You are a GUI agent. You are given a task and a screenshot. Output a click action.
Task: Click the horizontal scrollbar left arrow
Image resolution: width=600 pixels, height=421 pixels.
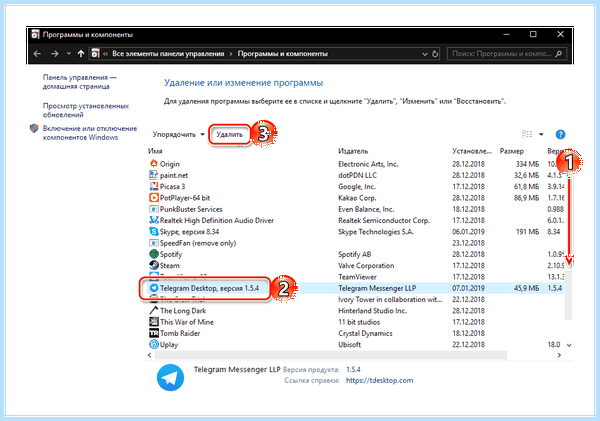tap(150, 355)
